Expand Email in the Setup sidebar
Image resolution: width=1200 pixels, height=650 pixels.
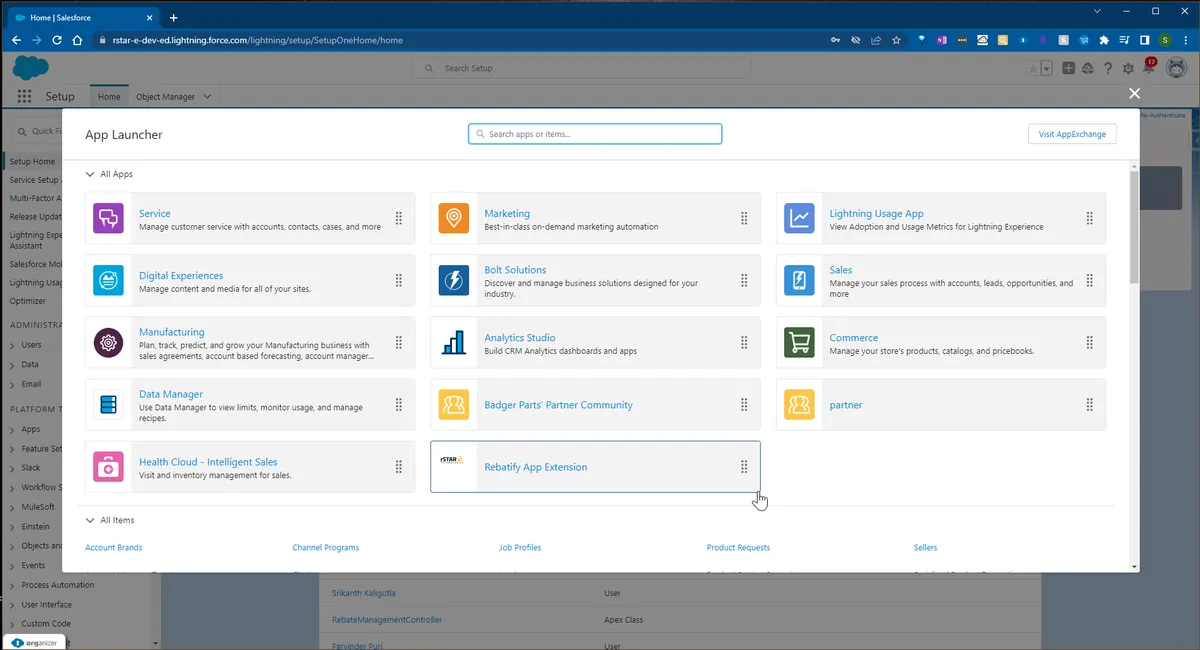(12, 384)
